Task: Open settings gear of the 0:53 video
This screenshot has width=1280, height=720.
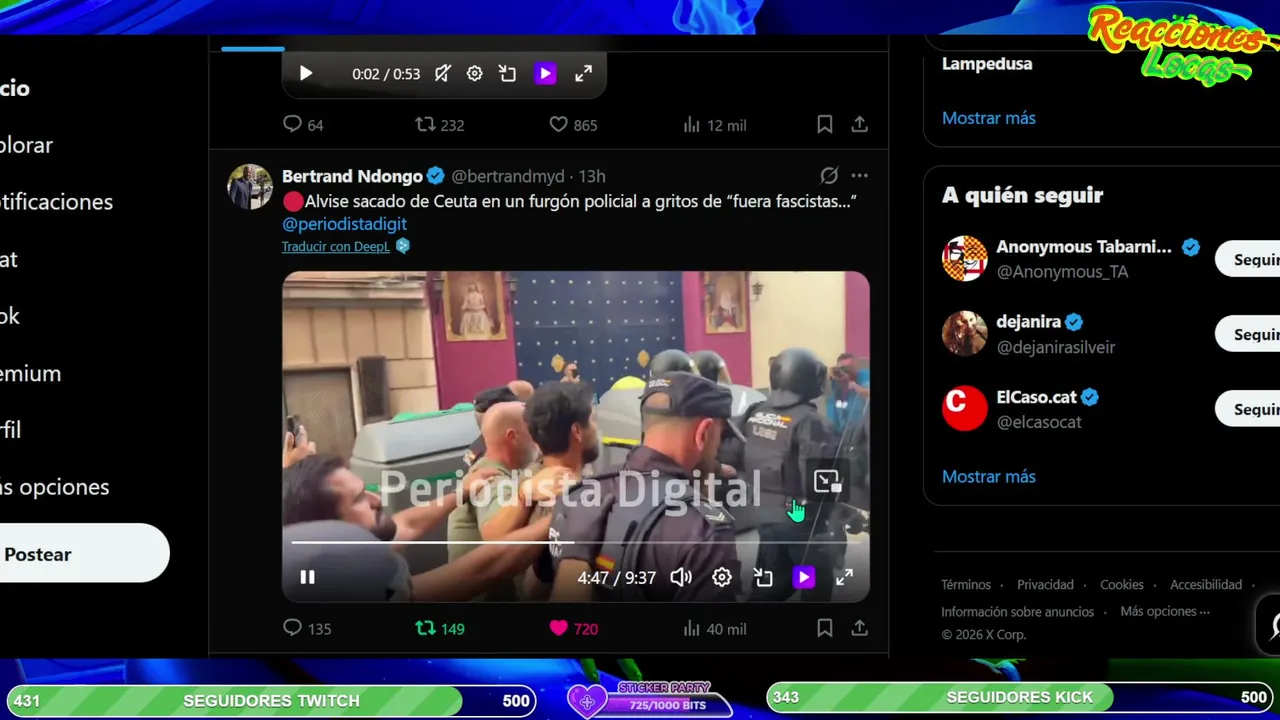Action: (475, 73)
